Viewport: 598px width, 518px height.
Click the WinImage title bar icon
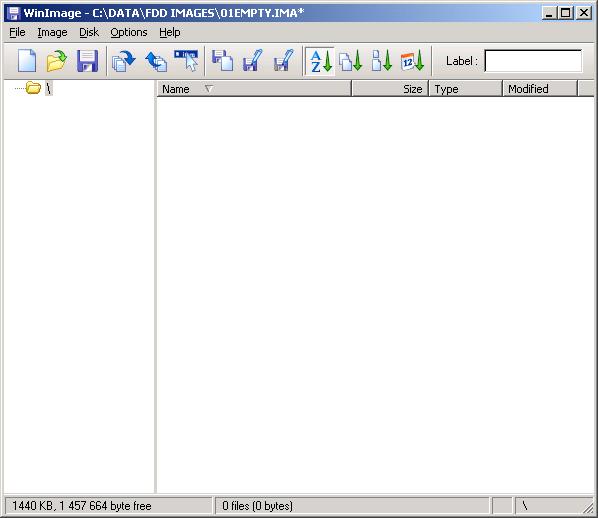(14, 13)
